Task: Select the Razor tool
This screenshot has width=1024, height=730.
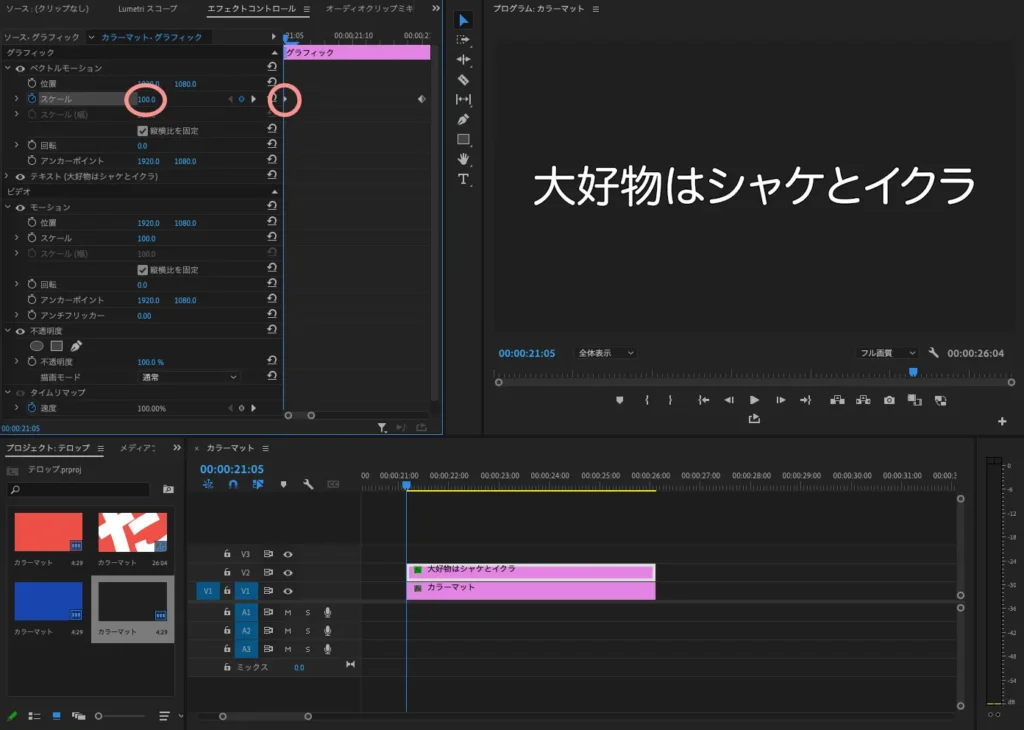Action: pyautogui.click(x=463, y=79)
